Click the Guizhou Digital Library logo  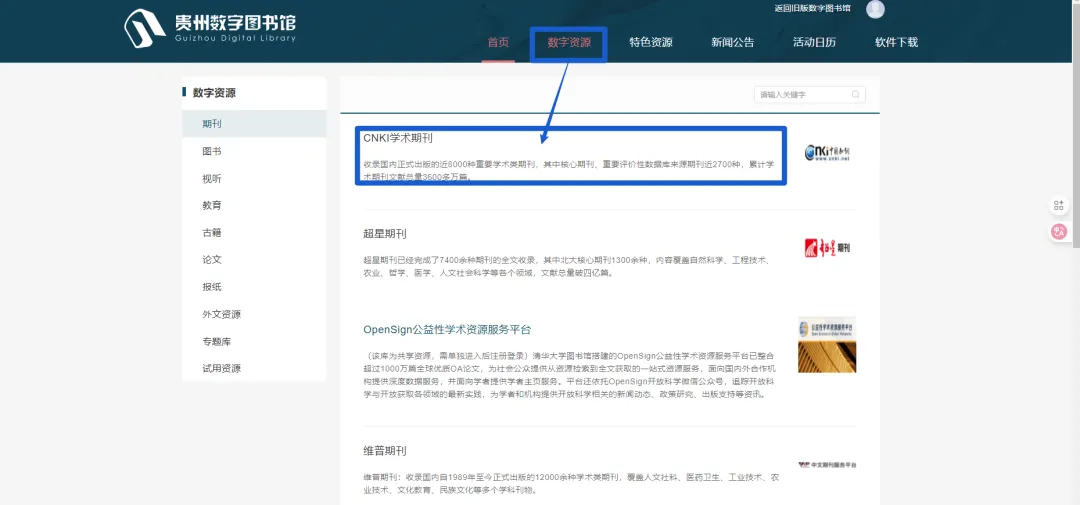210,28
